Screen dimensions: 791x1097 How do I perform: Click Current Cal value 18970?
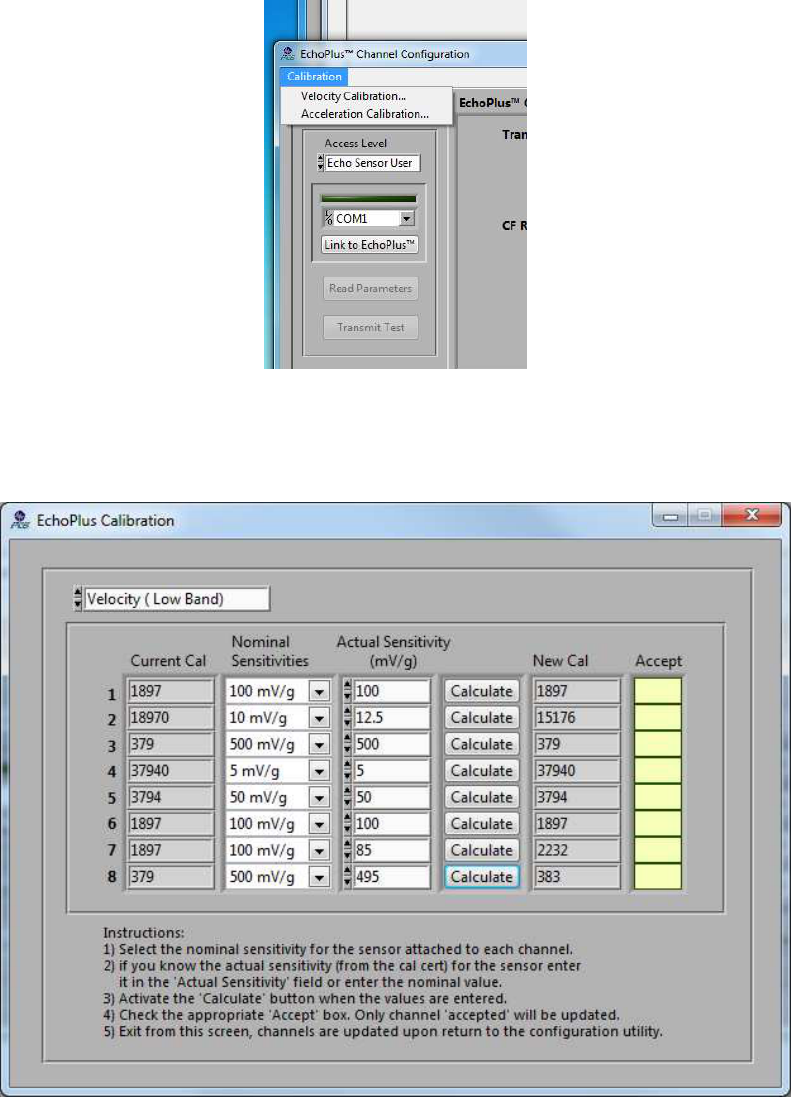pyautogui.click(x=171, y=718)
